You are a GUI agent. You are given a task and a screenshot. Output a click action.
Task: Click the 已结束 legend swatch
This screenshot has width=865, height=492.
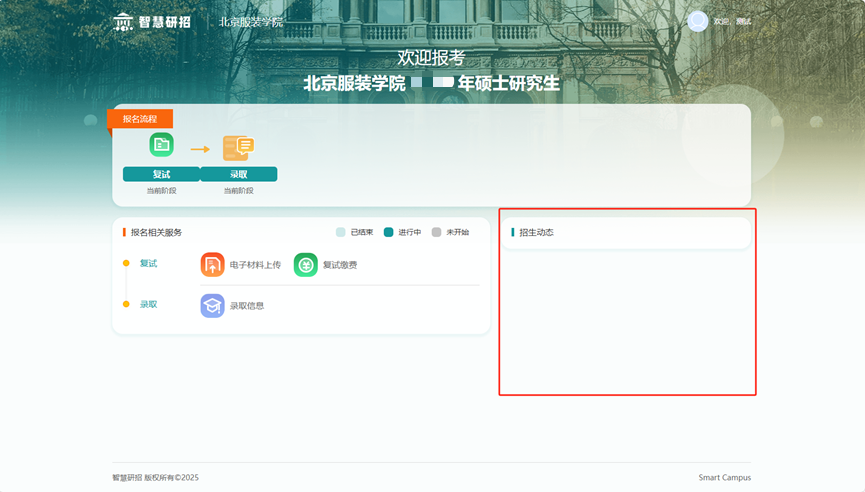pyautogui.click(x=341, y=232)
